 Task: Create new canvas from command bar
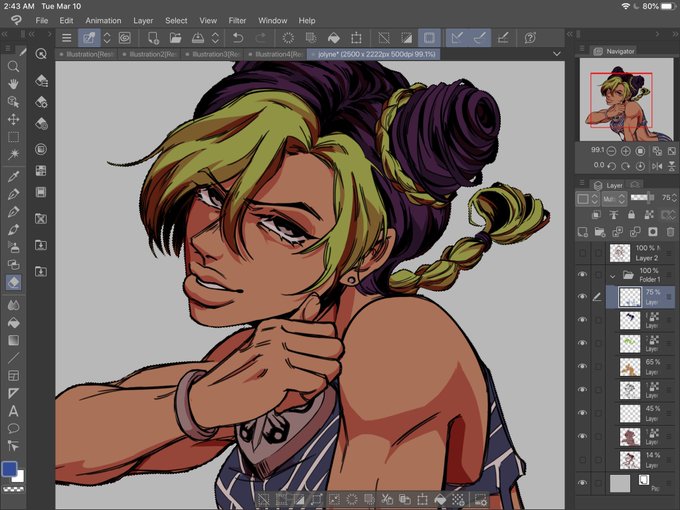(x=153, y=38)
